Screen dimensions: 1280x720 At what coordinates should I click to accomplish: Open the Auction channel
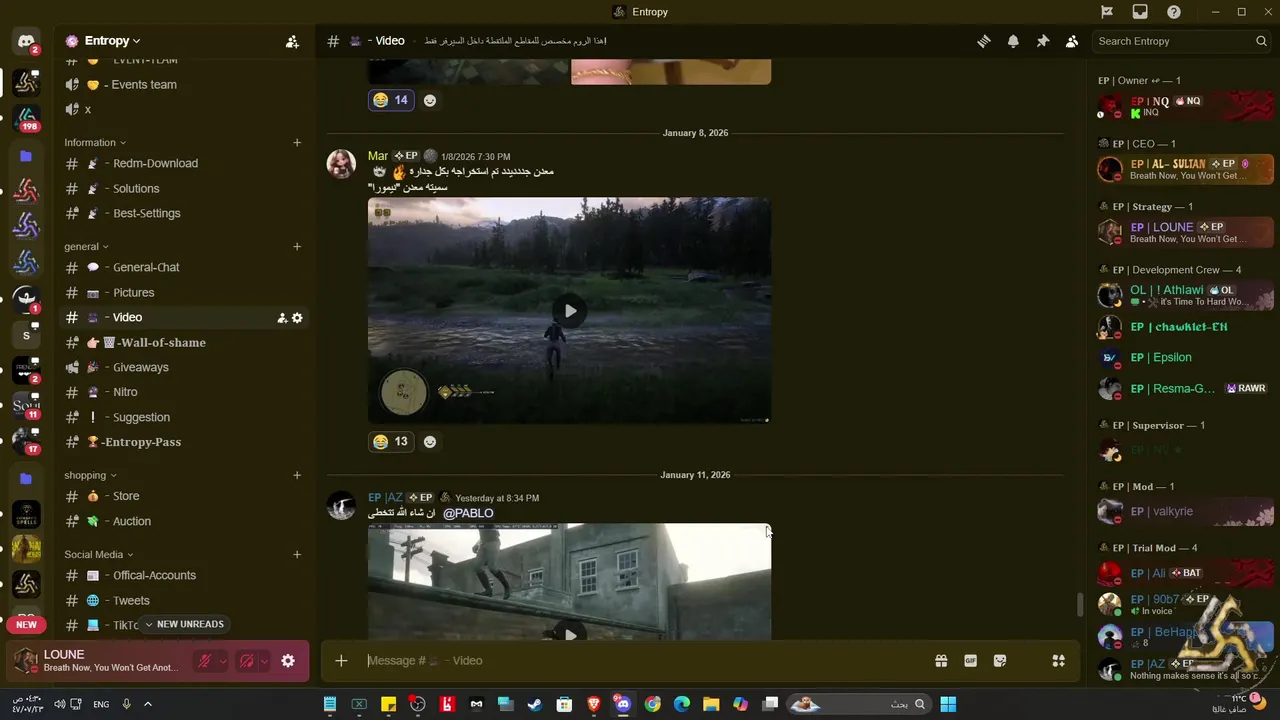coord(184,522)
